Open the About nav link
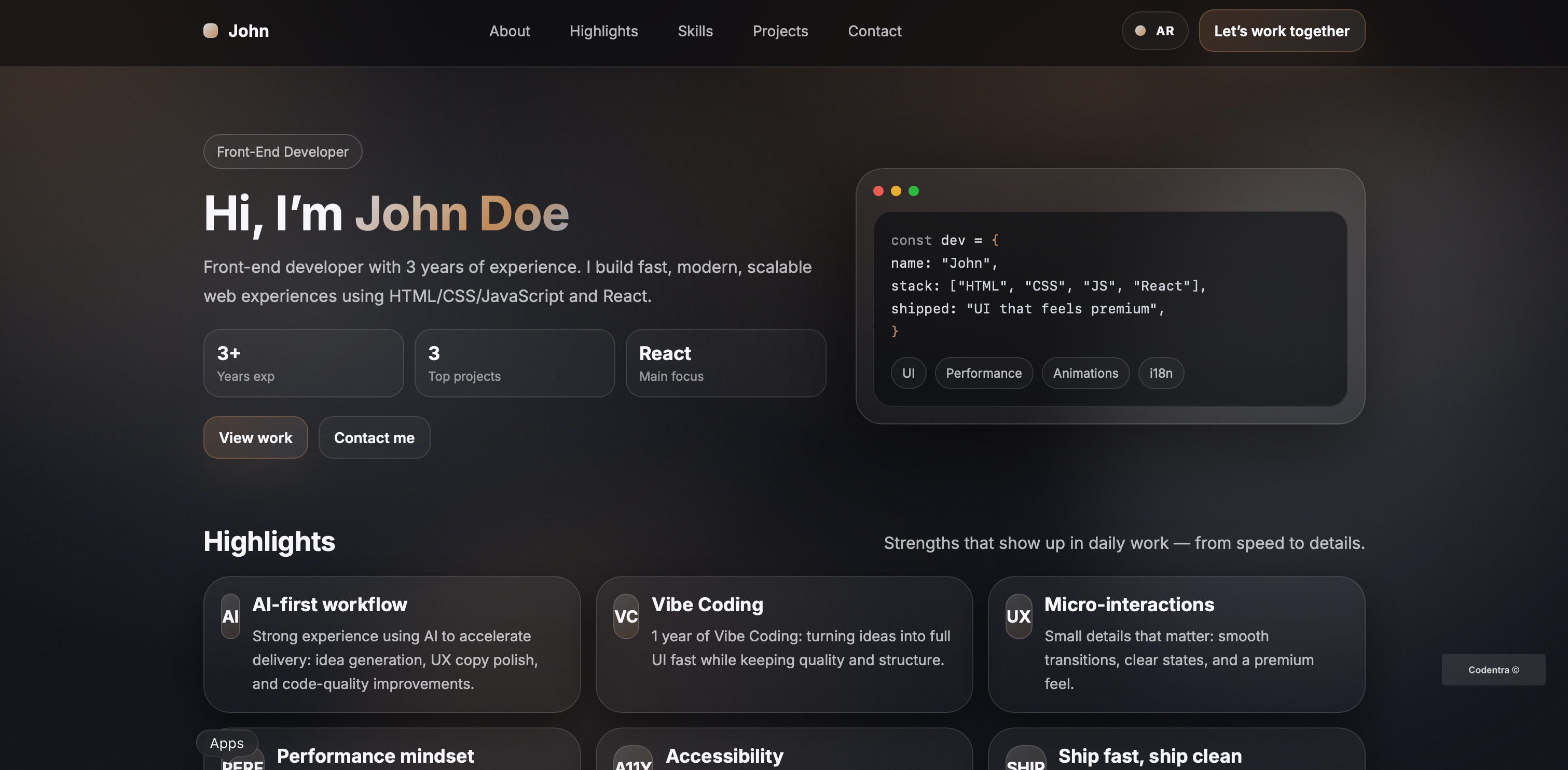The image size is (1568, 770). tap(509, 31)
